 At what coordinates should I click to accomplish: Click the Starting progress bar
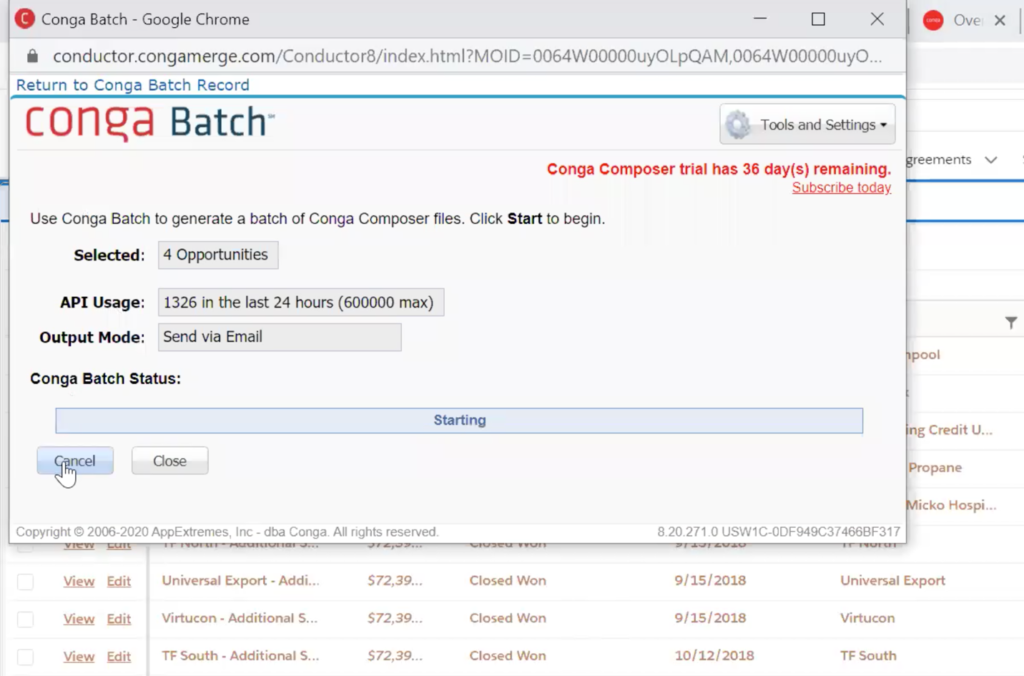click(459, 420)
